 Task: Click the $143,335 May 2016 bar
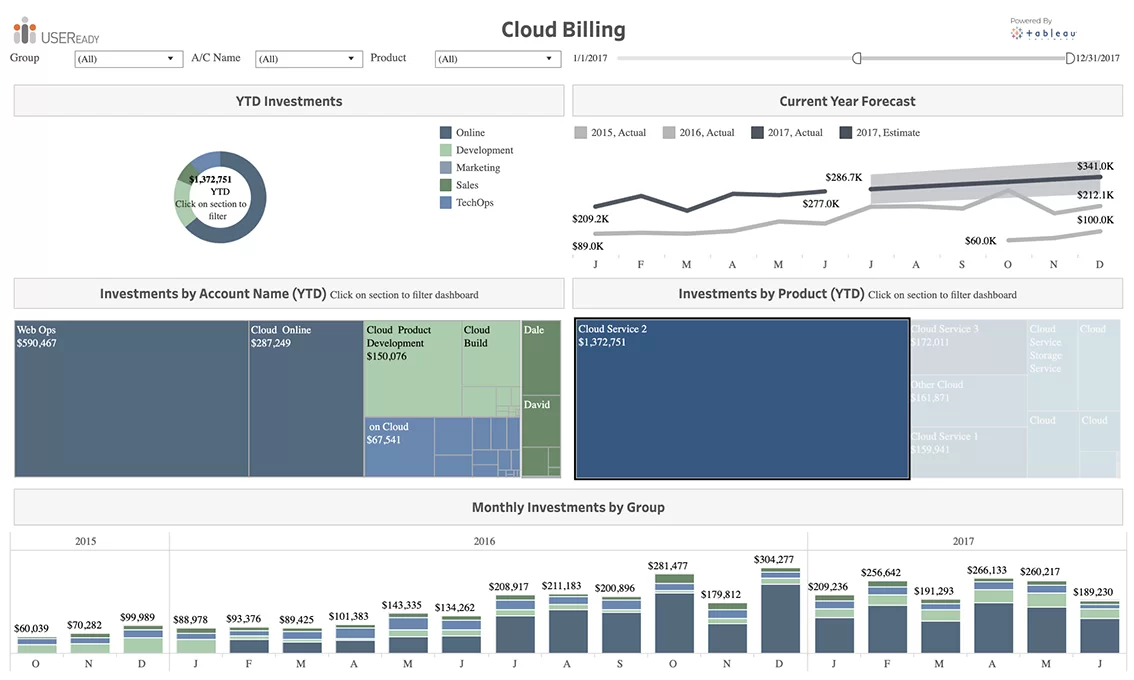click(x=408, y=634)
